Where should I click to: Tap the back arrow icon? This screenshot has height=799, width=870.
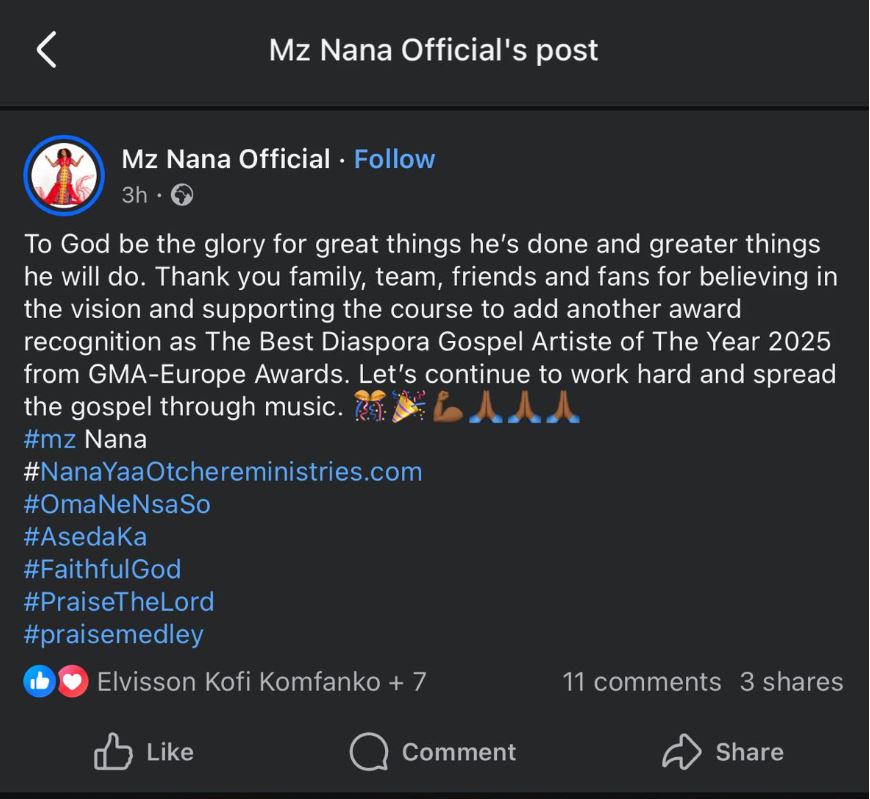47,49
